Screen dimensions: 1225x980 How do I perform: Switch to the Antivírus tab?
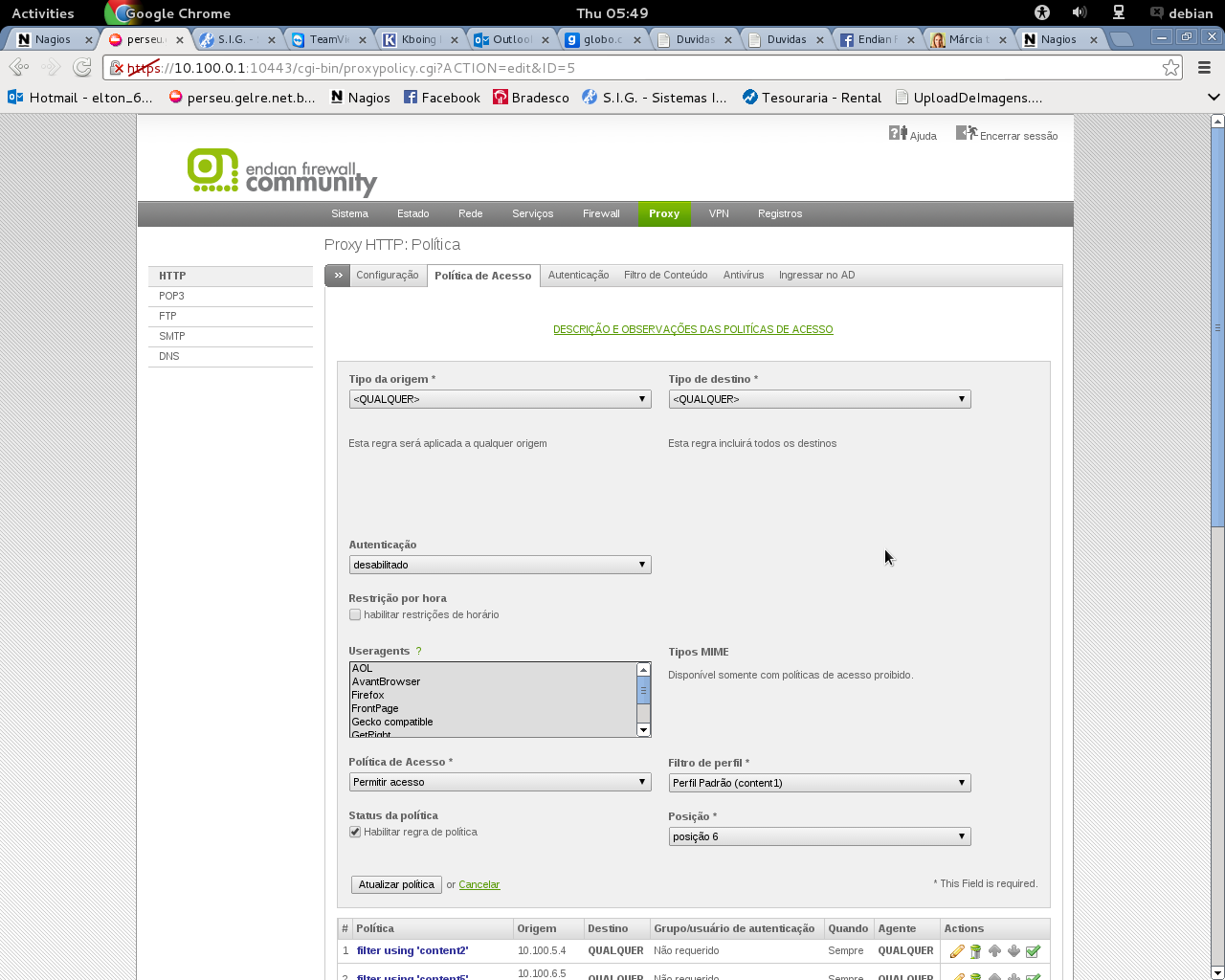coord(744,275)
